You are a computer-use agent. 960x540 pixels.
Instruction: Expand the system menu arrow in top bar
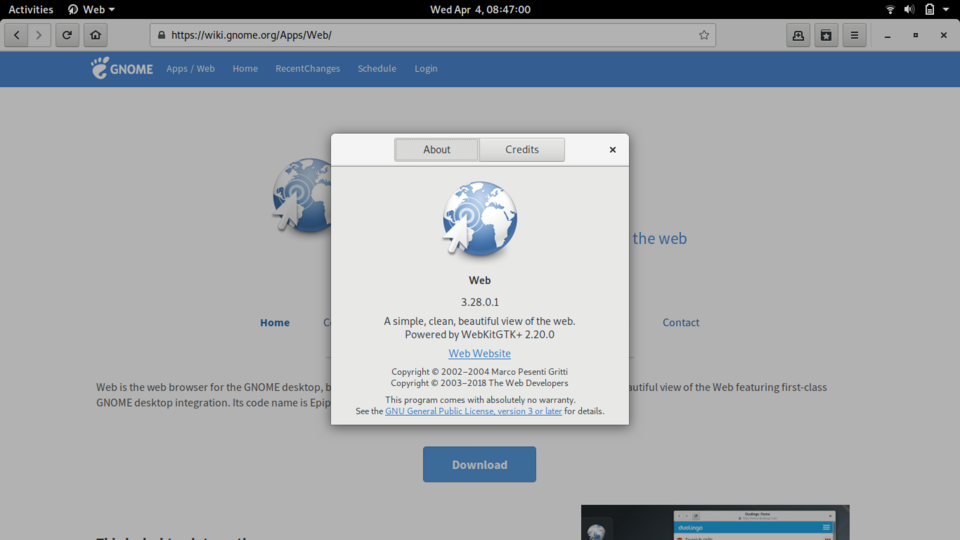(x=946, y=9)
